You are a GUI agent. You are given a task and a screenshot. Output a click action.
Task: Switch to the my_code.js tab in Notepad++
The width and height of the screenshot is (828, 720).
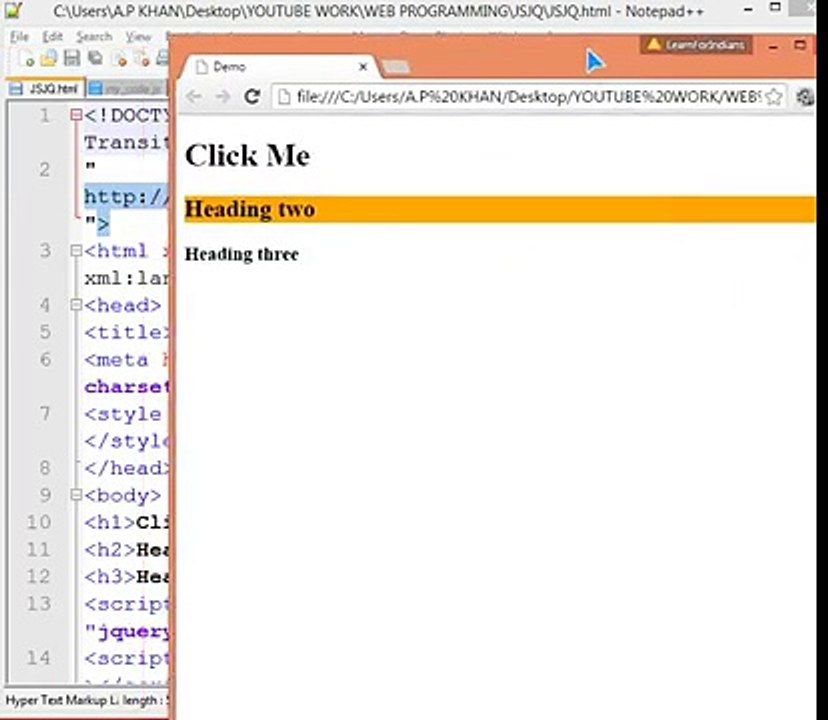click(x=127, y=89)
